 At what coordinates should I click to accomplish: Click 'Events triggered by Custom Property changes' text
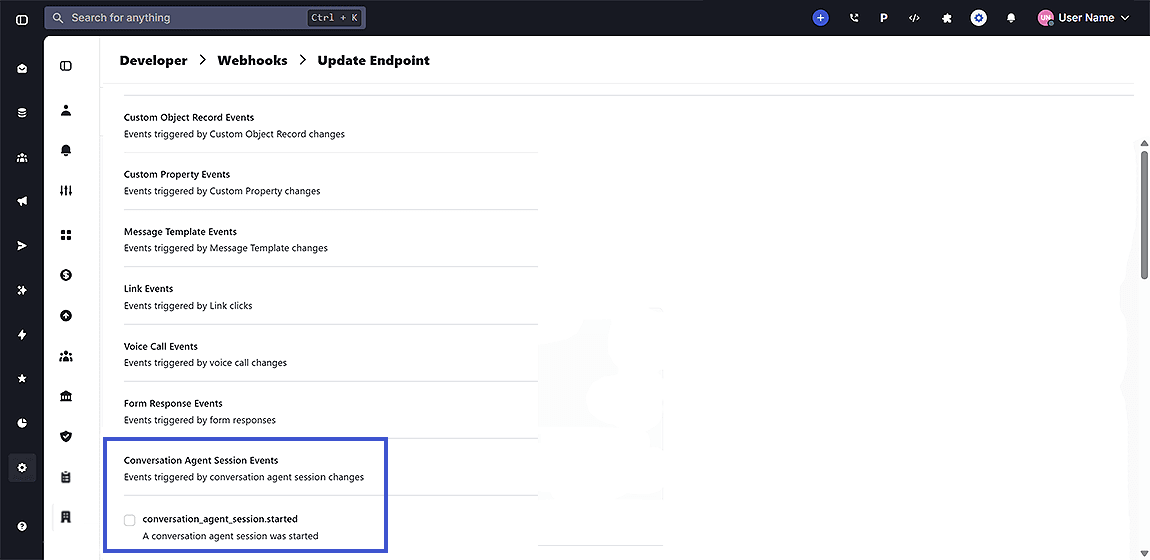(x=222, y=191)
